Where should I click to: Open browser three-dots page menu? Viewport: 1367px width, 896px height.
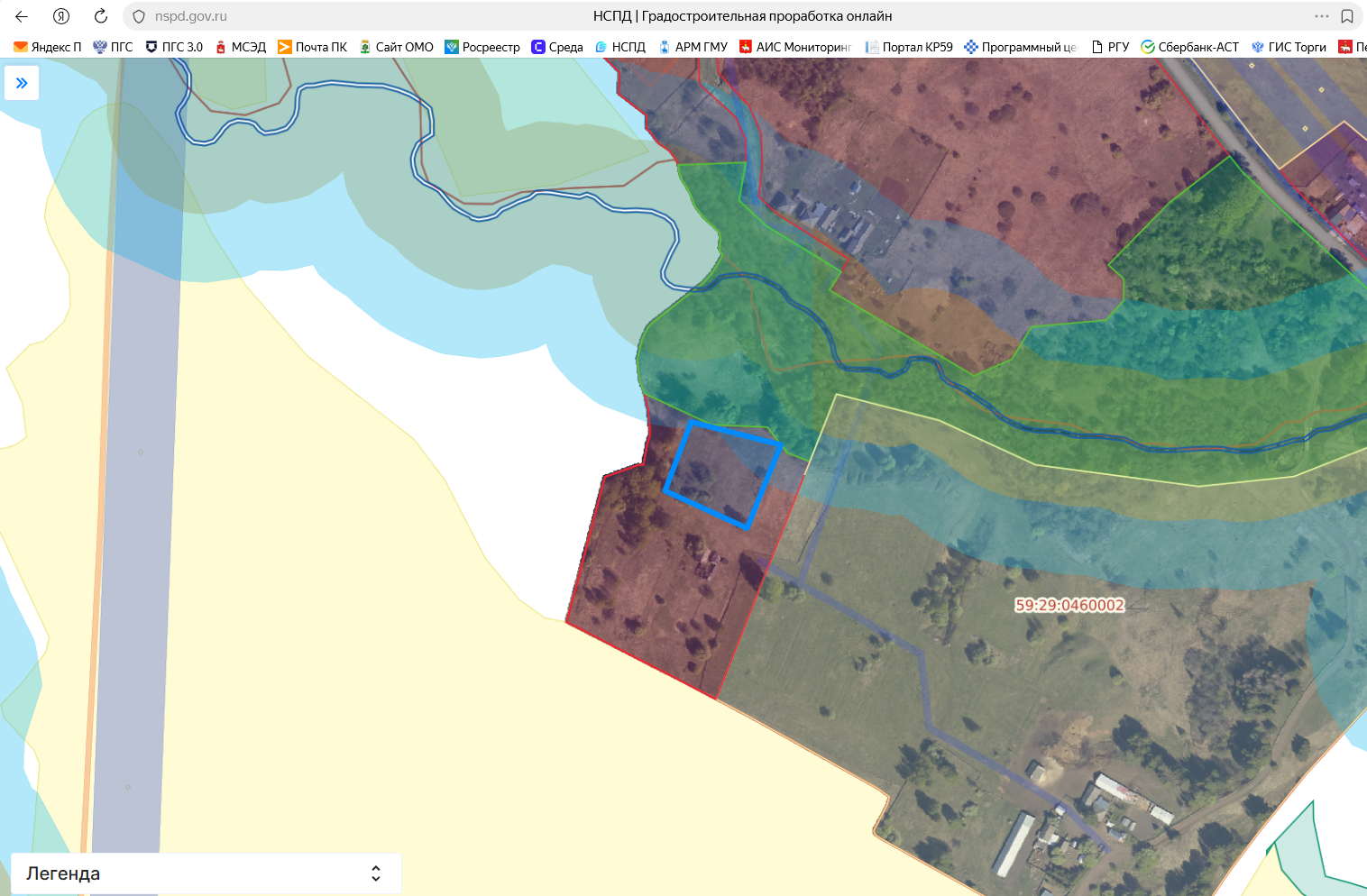tap(1322, 16)
